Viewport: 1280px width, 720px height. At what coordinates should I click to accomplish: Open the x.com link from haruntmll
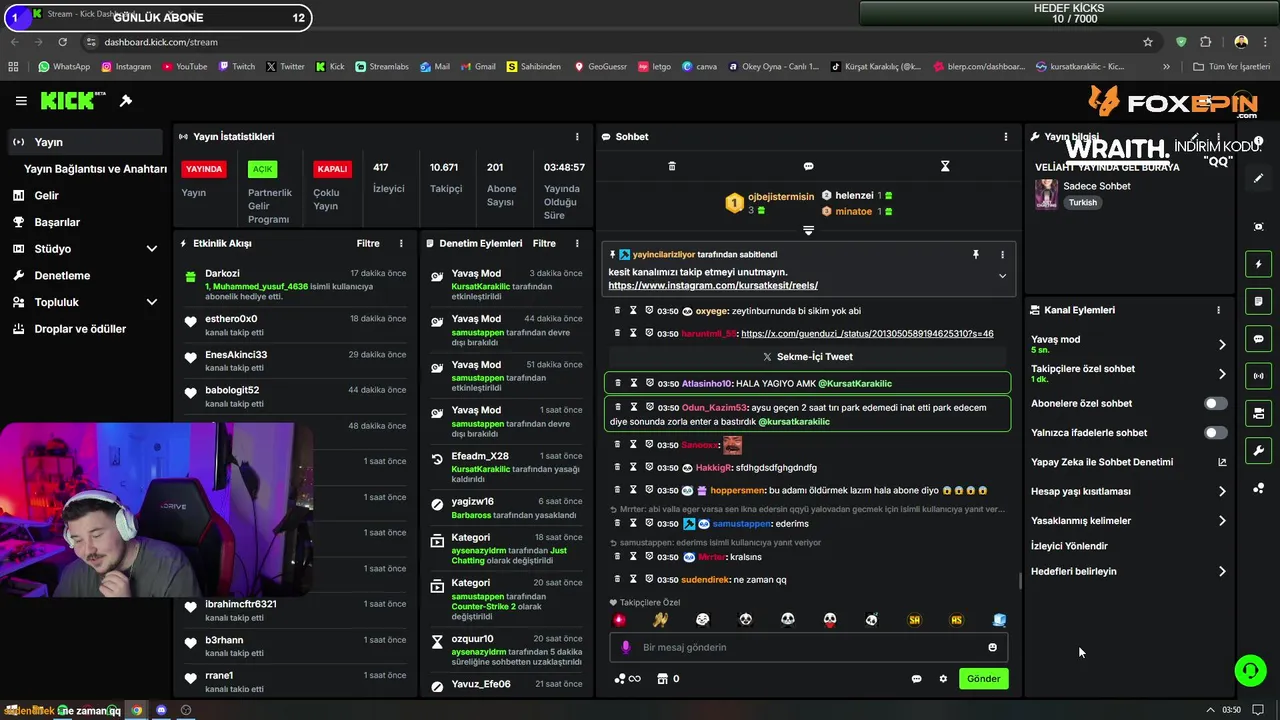coord(867,334)
